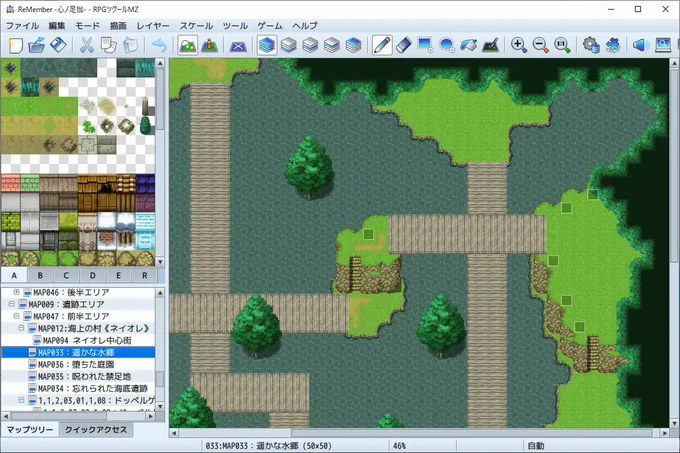680x453 pixels.
Task: Open the Event Searcher monitor icon
Action: pos(663,45)
